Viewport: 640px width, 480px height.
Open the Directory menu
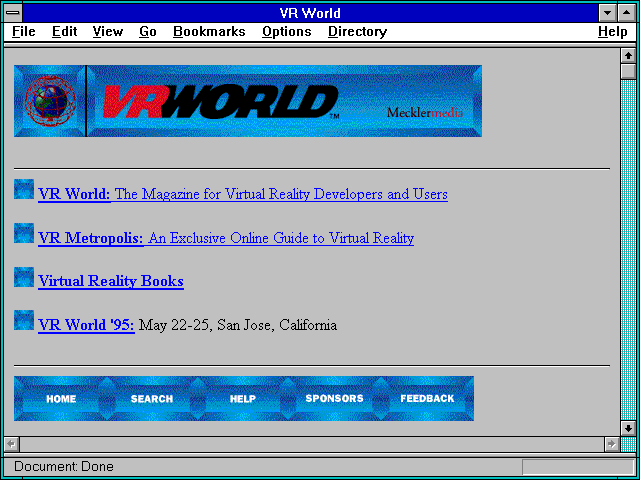click(x=358, y=32)
